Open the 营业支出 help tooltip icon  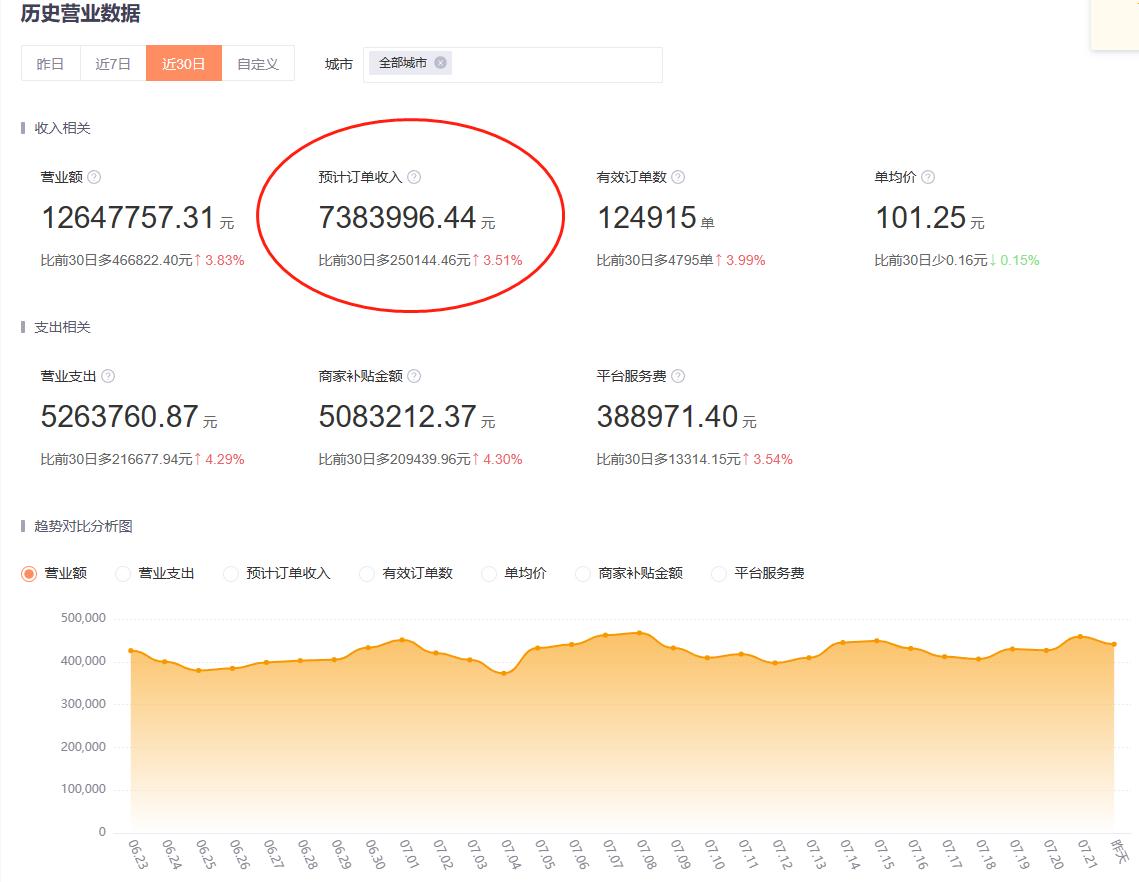[108, 376]
